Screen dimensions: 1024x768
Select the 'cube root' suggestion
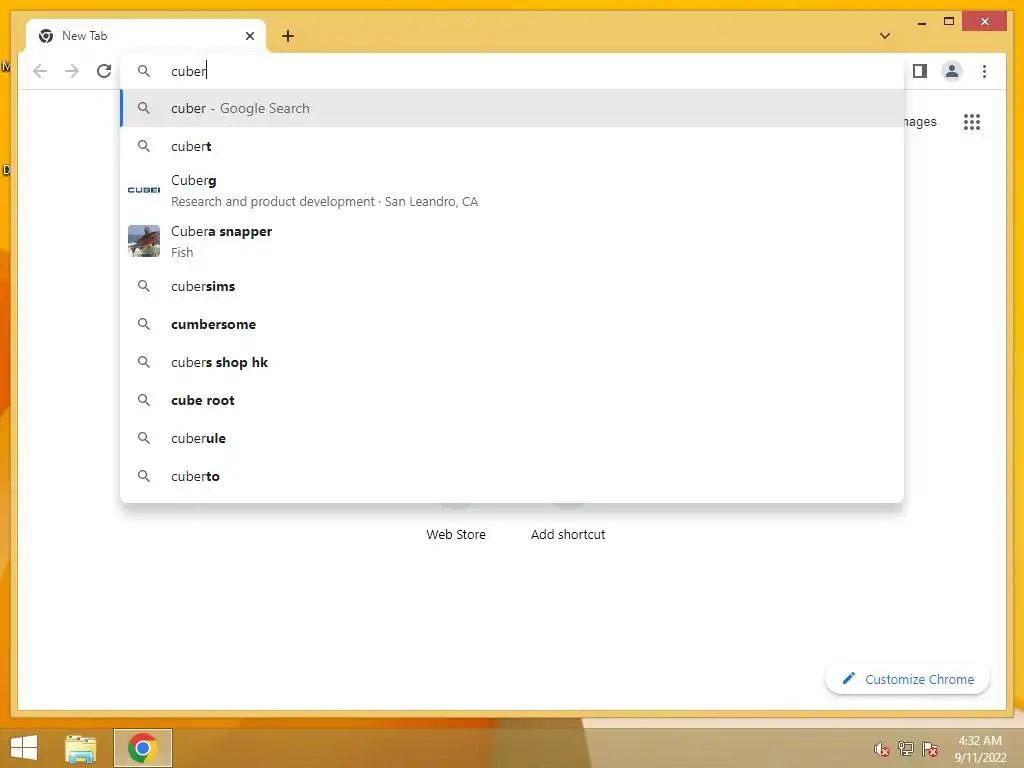coord(512,400)
